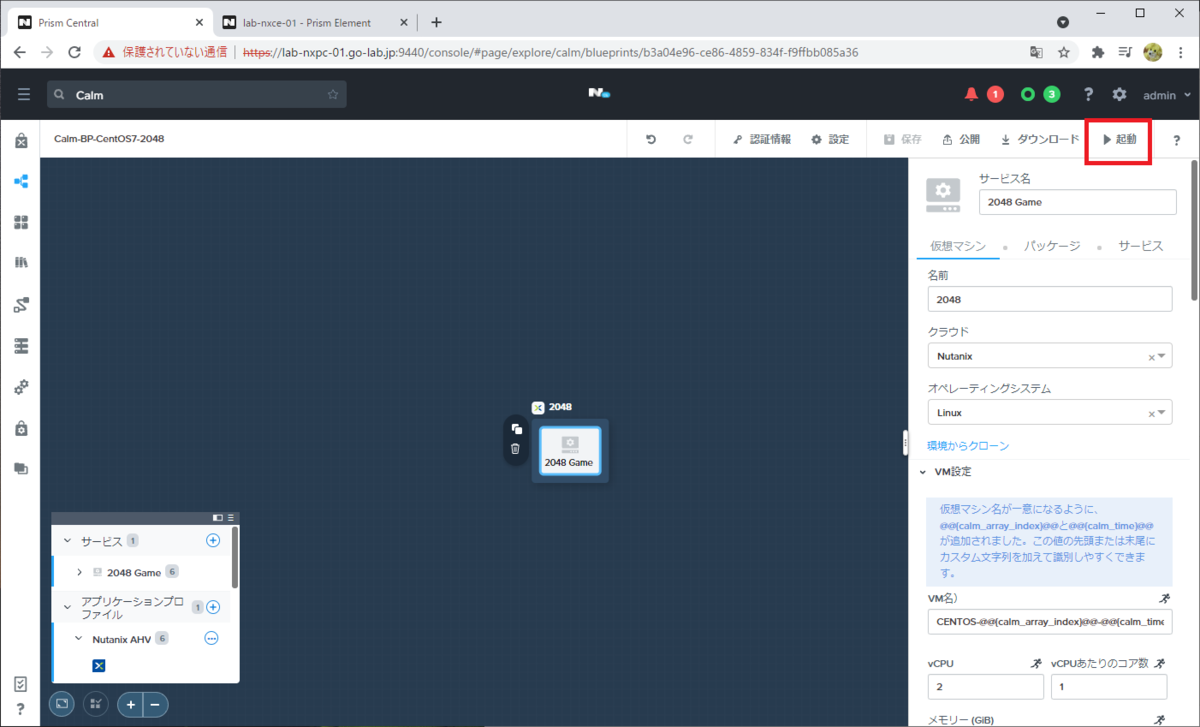Edit the VM名 CENTOS field
The image size is (1200, 727).
pyautogui.click(x=1049, y=621)
